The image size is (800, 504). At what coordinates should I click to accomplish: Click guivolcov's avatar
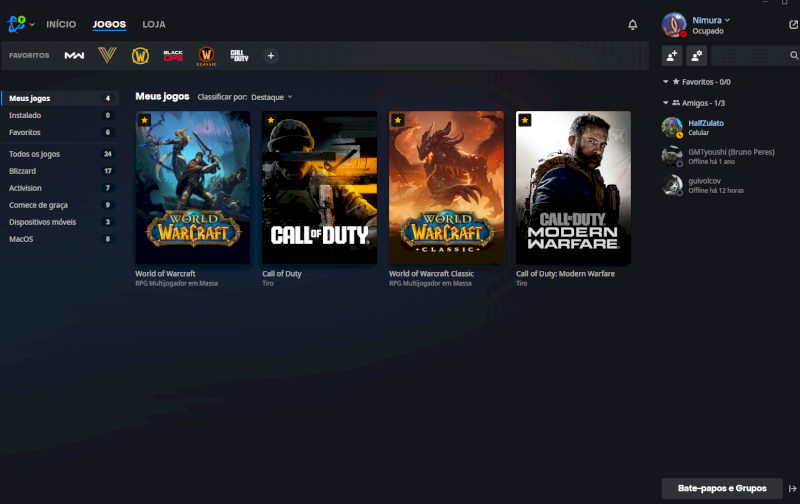(672, 185)
